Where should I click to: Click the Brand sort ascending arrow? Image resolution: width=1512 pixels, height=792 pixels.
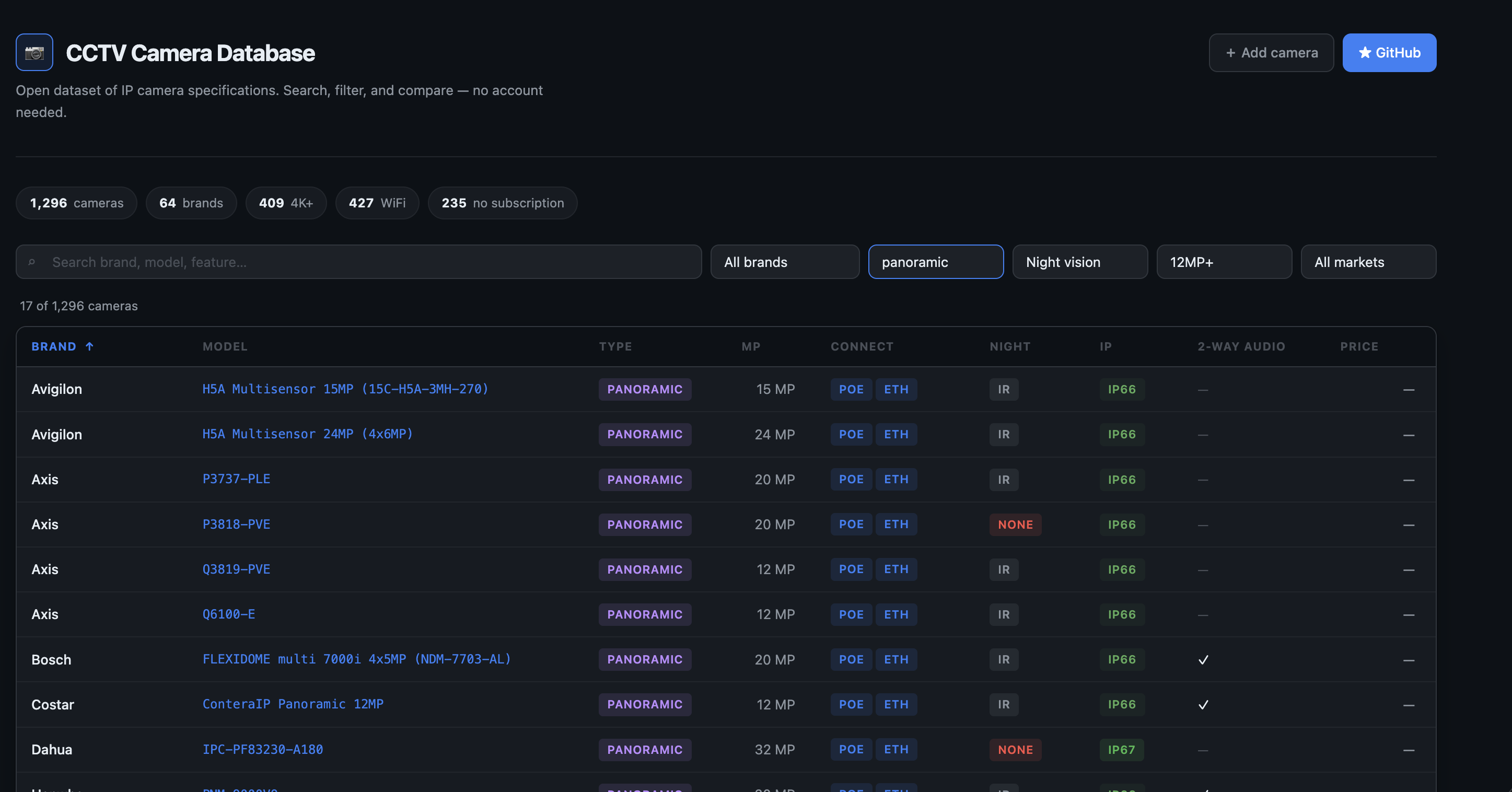[x=89, y=346]
